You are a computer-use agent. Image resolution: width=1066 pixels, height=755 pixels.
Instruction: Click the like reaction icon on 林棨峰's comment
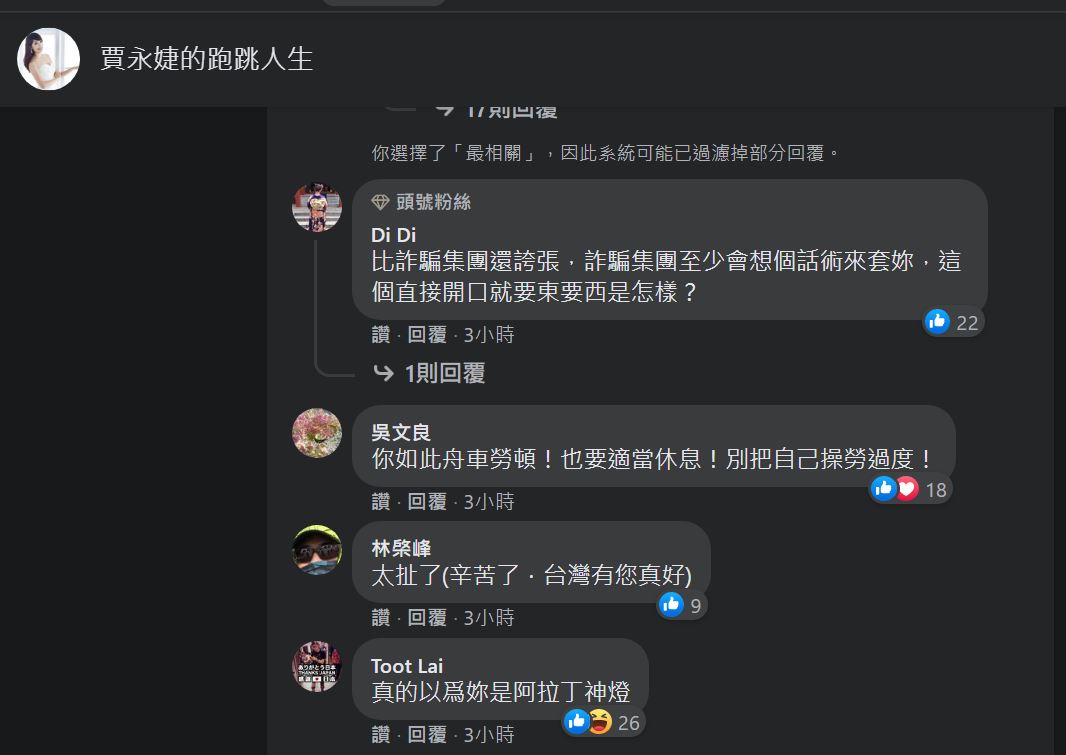click(x=671, y=603)
